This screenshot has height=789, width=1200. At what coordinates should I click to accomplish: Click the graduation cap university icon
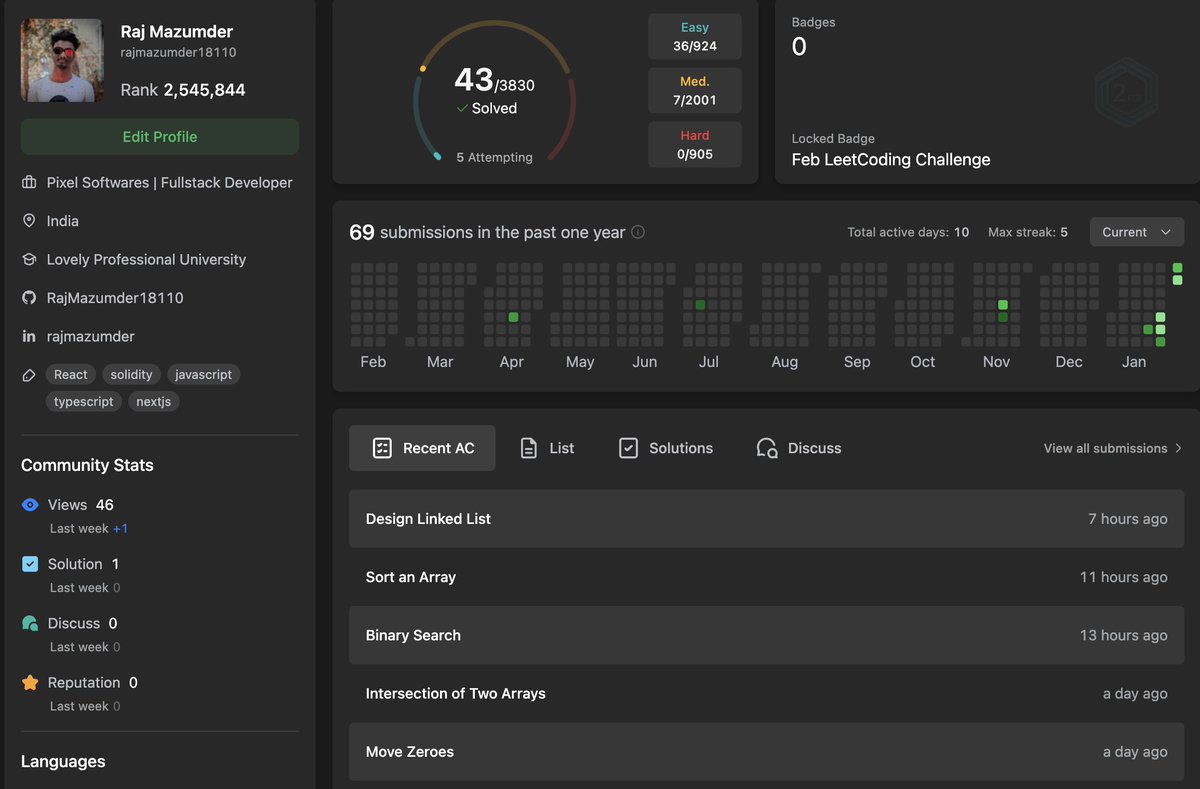[x=29, y=259]
